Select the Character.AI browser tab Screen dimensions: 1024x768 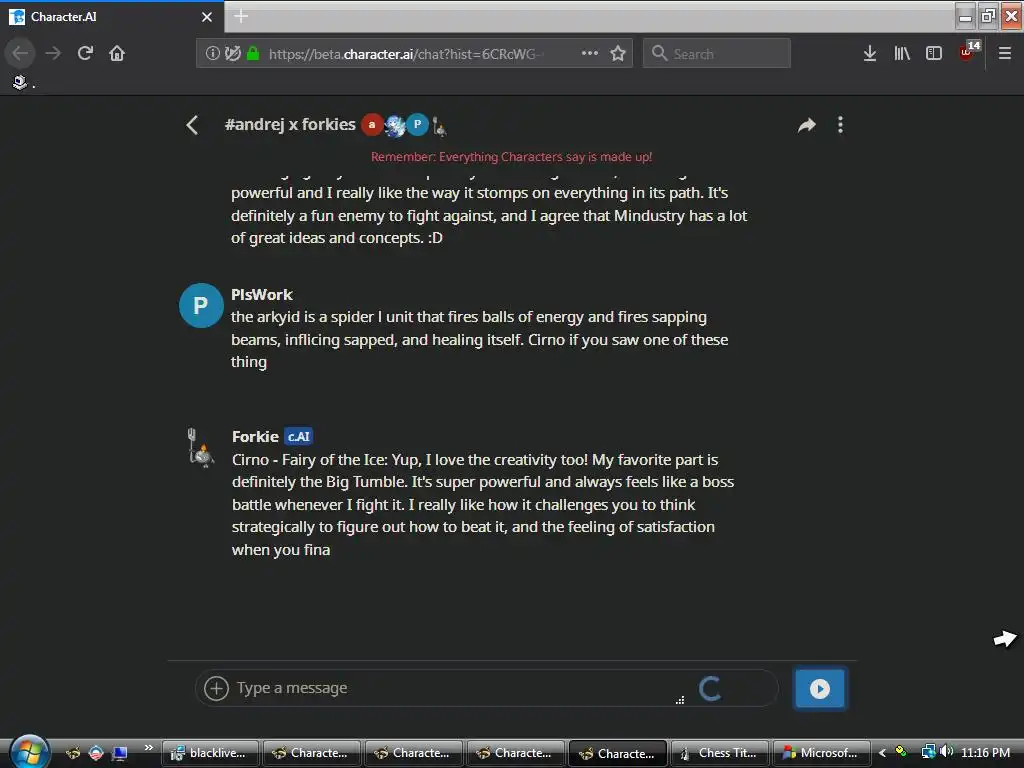point(111,16)
